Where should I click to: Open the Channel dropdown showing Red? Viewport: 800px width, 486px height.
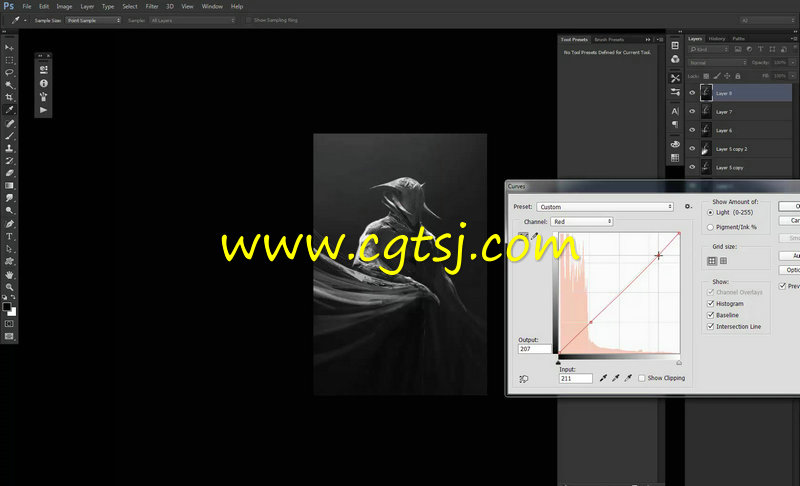pyautogui.click(x=582, y=222)
